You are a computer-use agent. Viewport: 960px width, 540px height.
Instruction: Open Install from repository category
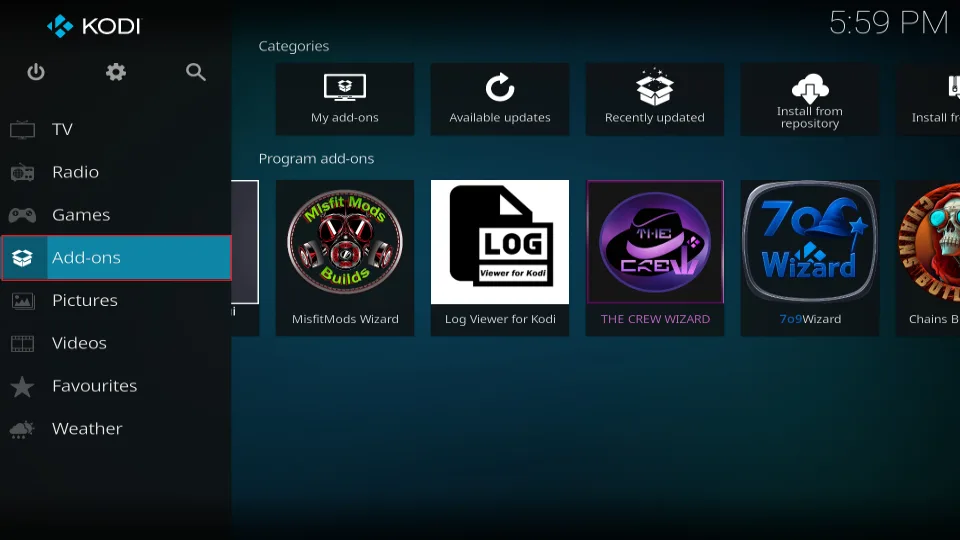click(x=809, y=99)
